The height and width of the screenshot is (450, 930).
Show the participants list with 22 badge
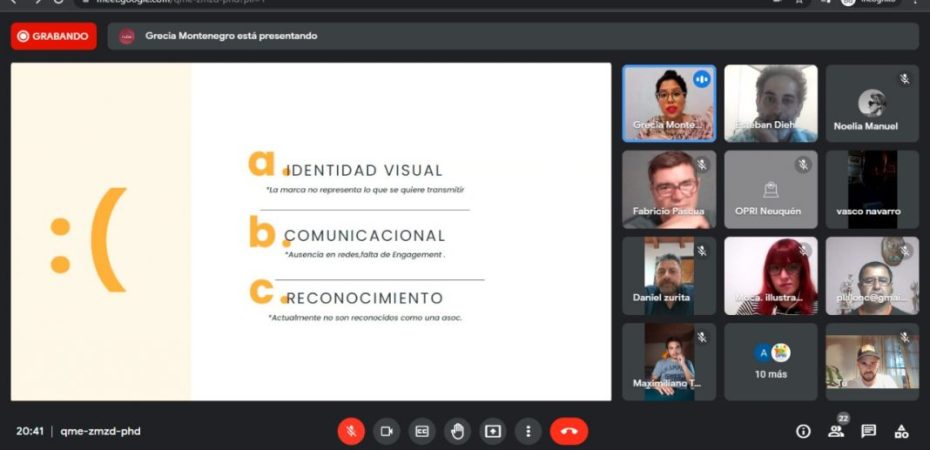[836, 431]
